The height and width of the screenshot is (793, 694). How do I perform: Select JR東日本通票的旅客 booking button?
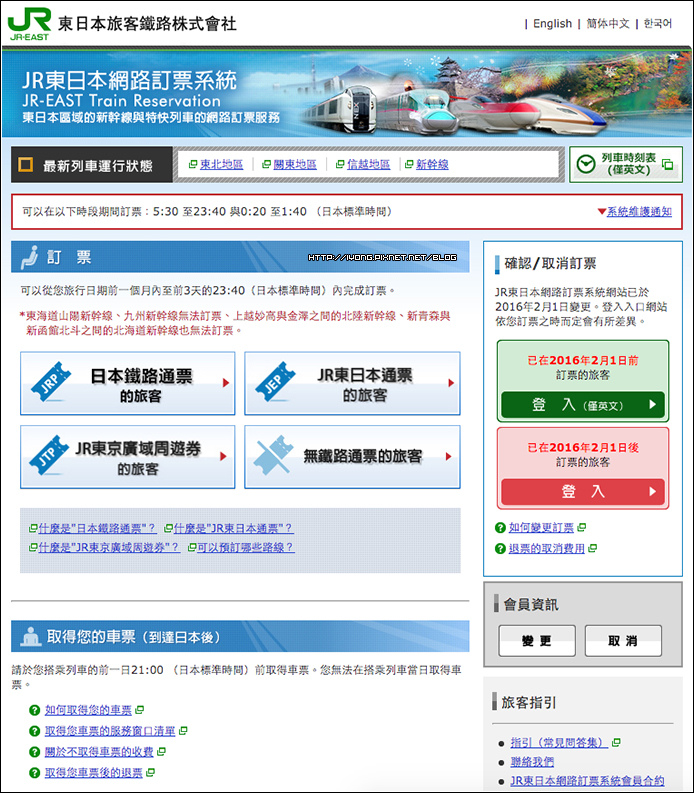pos(352,383)
